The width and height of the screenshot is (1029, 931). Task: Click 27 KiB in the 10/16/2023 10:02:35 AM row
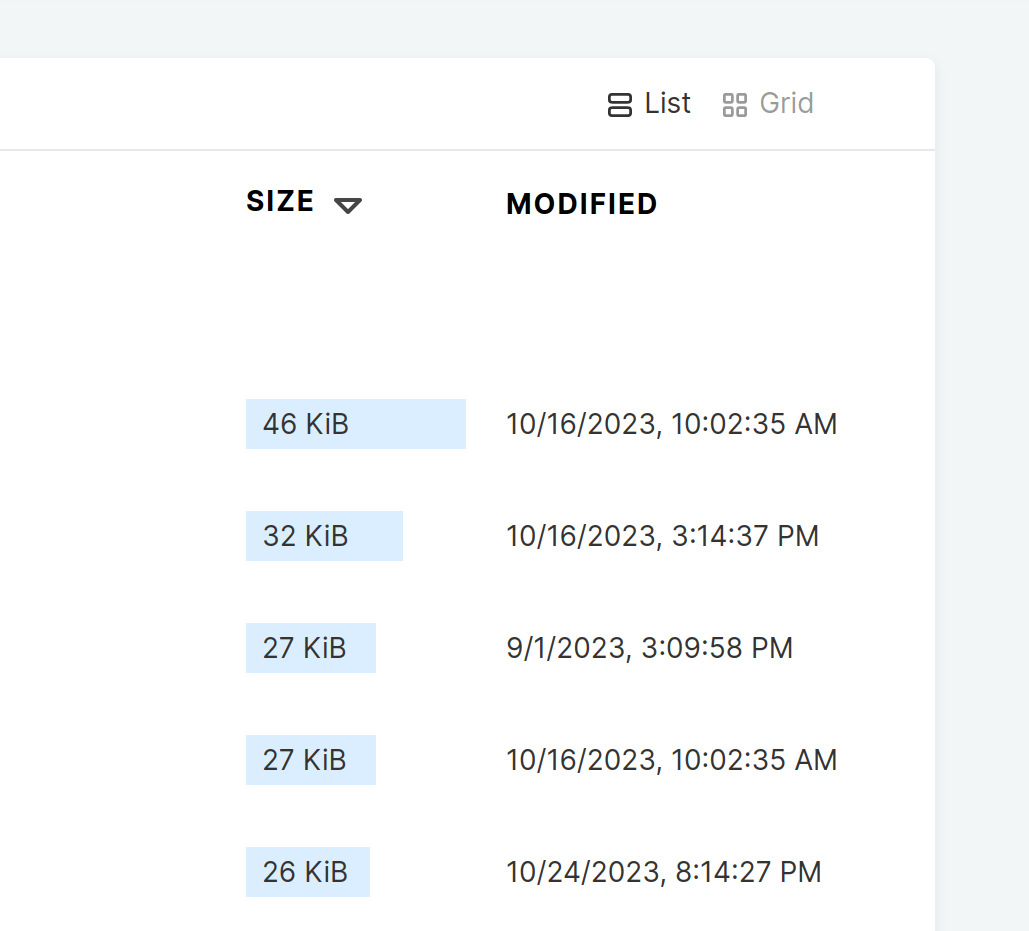point(305,760)
